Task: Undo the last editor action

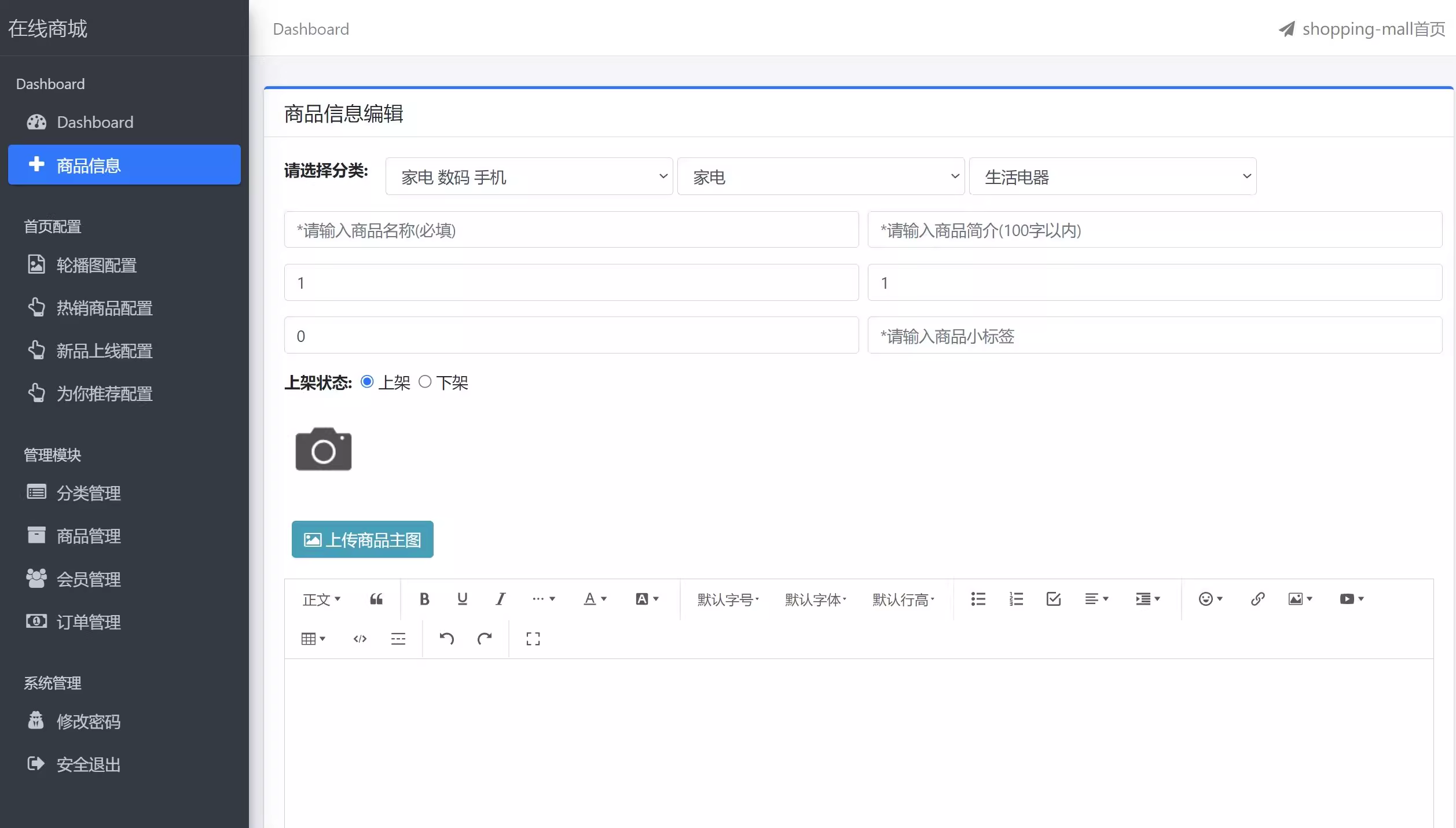Action: 446,639
